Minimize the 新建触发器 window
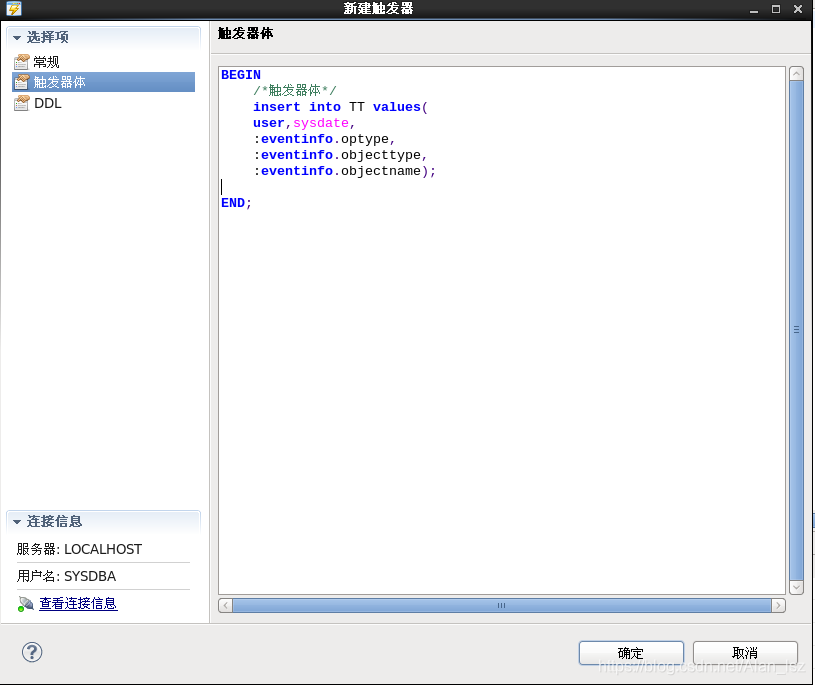 coord(754,9)
